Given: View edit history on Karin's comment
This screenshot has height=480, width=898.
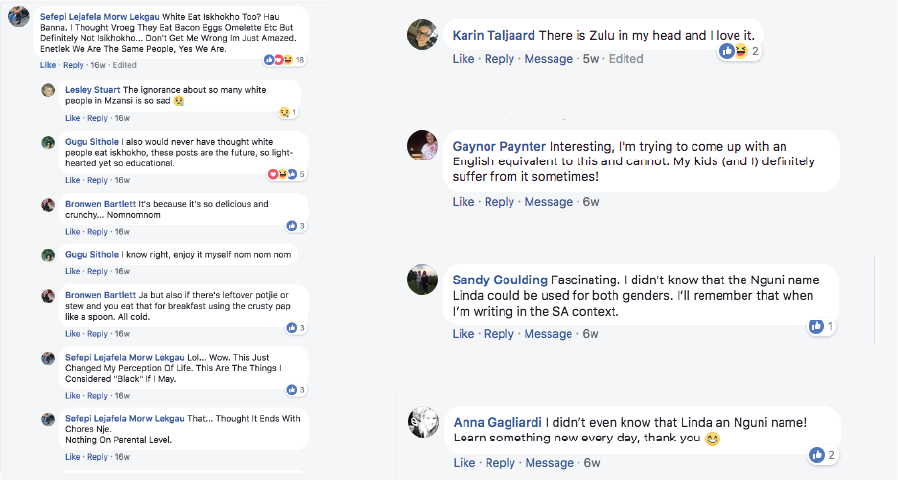Looking at the screenshot, I should 626,59.
